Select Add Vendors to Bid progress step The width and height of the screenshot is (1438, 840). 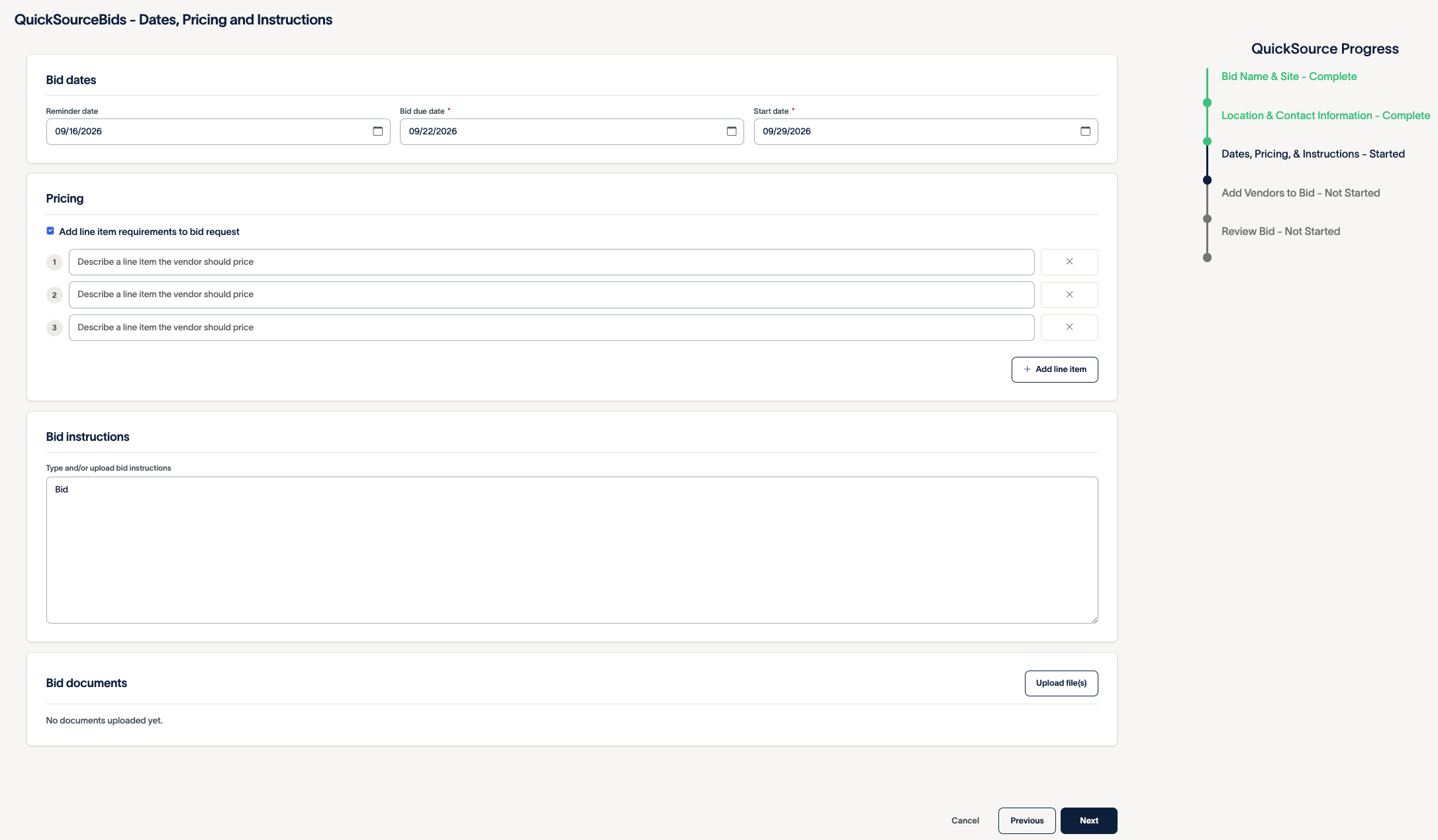[1300, 193]
